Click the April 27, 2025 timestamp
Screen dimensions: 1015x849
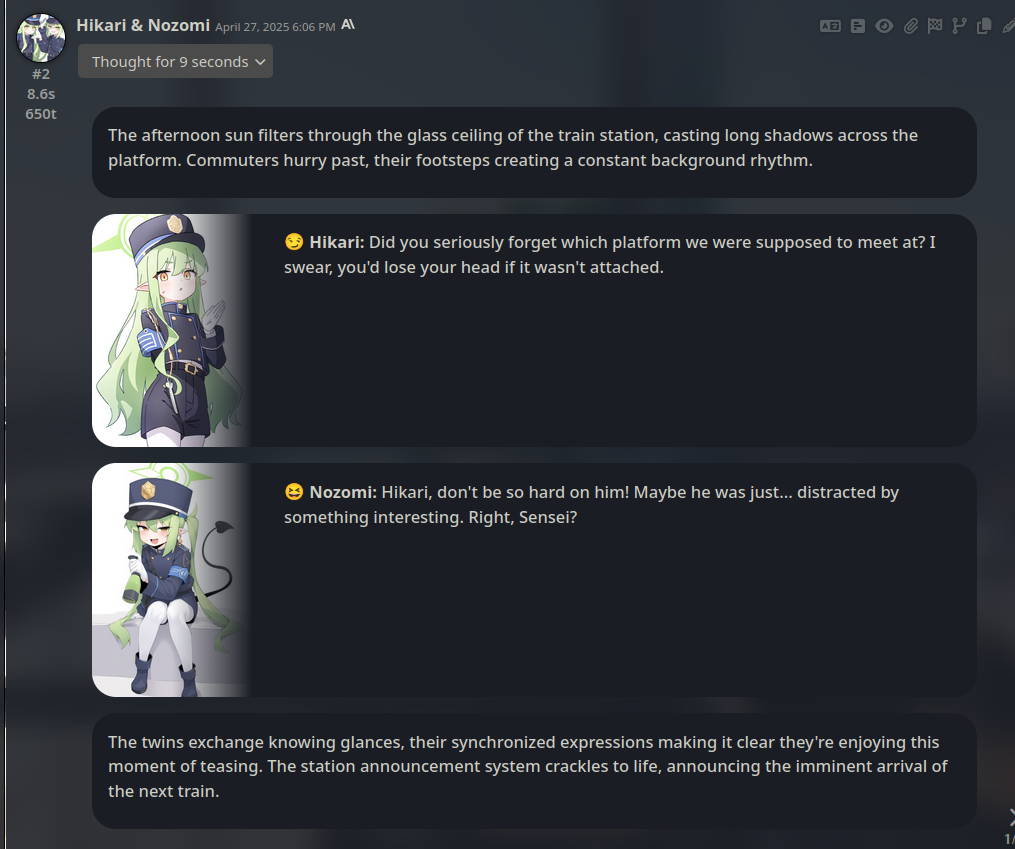pos(275,27)
